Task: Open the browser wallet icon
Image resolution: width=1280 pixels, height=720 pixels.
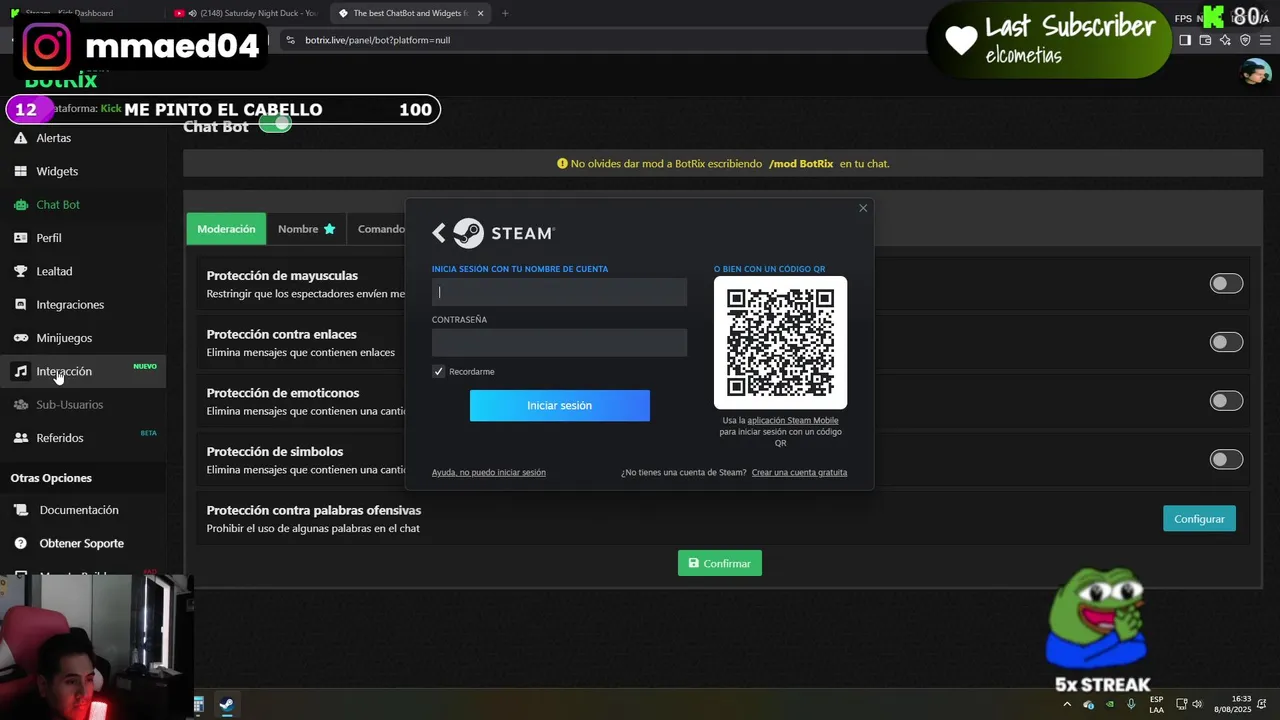Action: (1205, 40)
